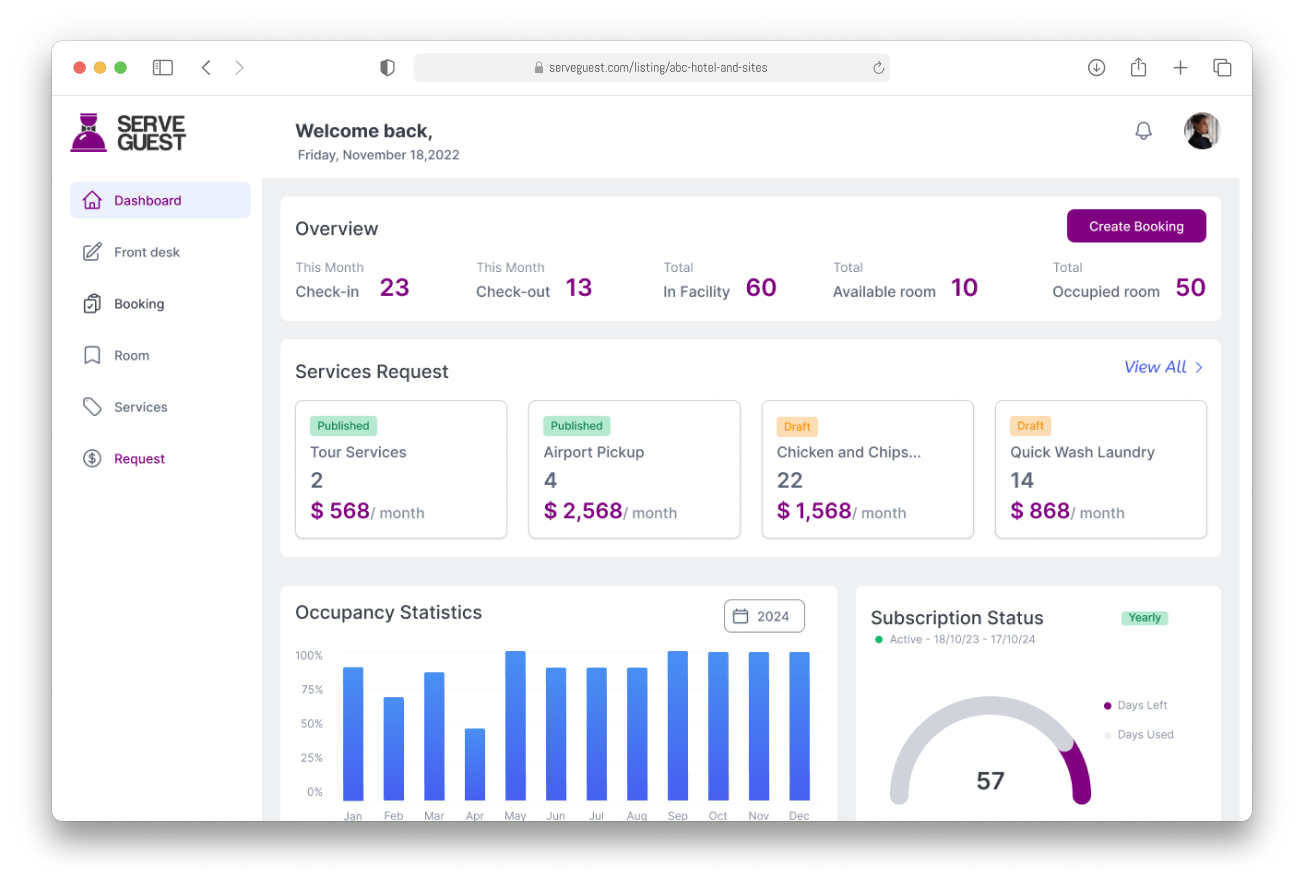Go back with browser back arrow
Screen dimensions: 1304x883
(206, 68)
